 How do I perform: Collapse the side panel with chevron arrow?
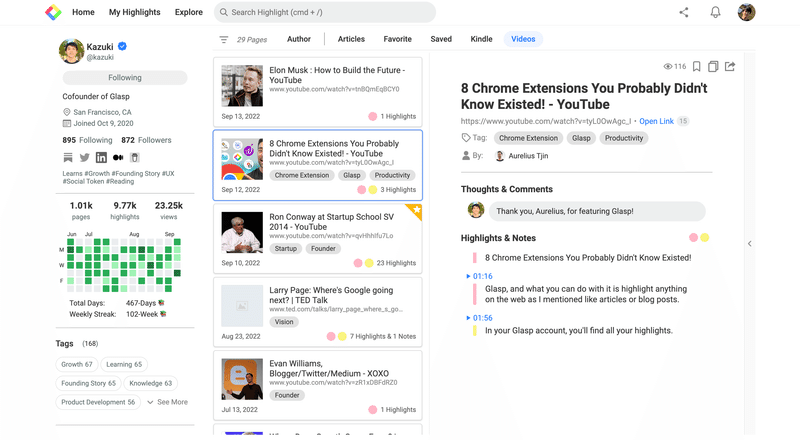click(749, 243)
